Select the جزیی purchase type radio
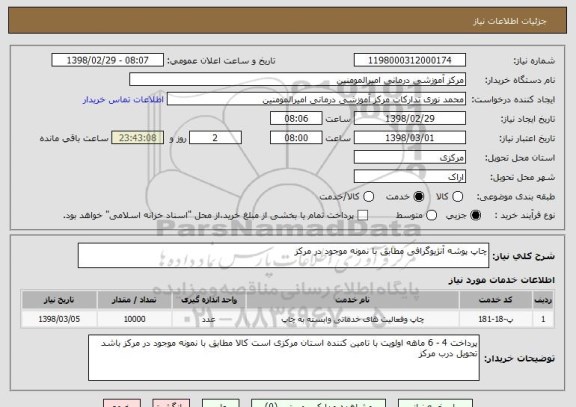The image size is (576, 407). (x=475, y=215)
